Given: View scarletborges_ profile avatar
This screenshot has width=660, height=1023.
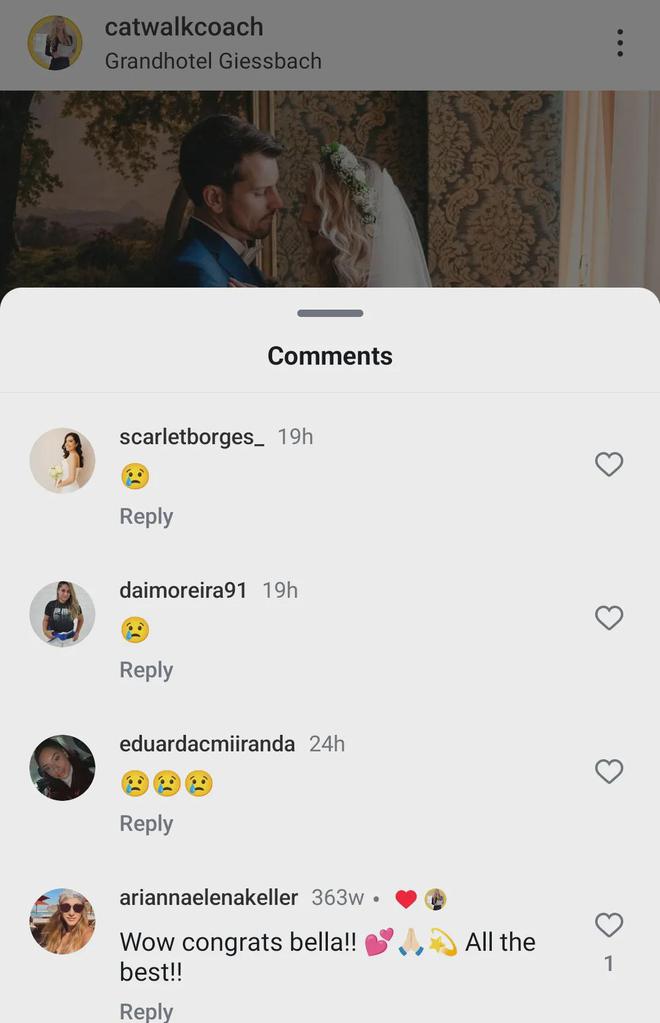Looking at the screenshot, I should [x=62, y=461].
